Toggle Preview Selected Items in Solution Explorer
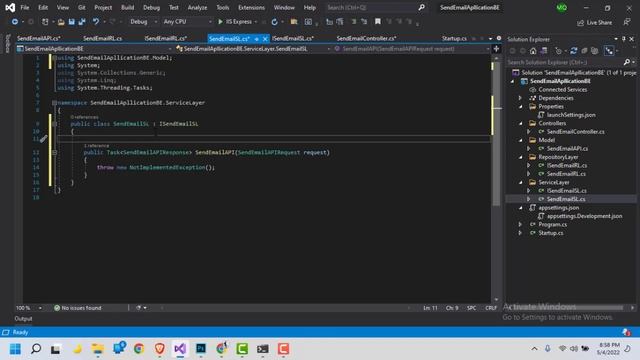640x360 pixels. click(x=609, y=51)
